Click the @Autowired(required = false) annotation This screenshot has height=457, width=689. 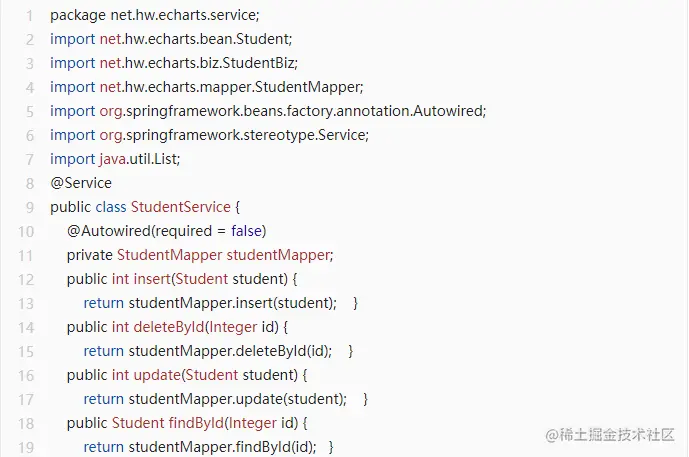click(x=166, y=230)
